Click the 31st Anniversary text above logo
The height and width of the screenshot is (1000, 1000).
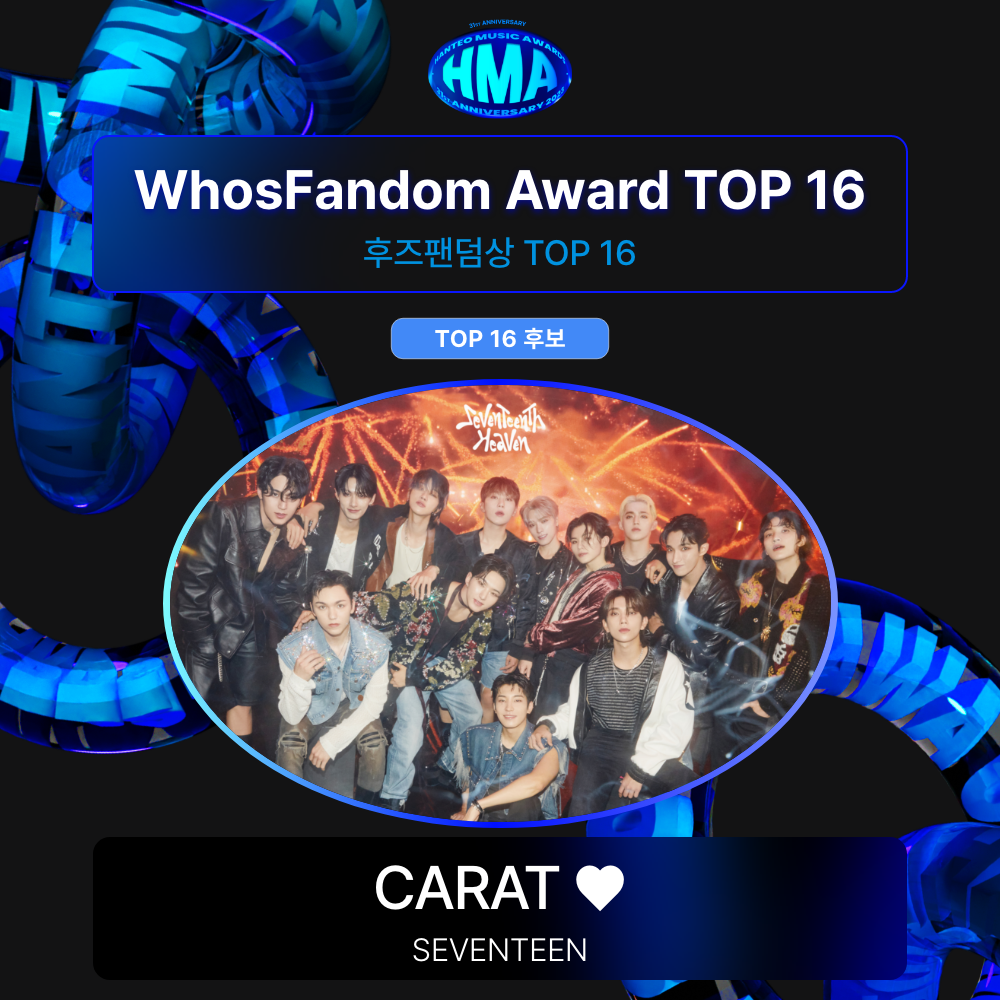497,24
